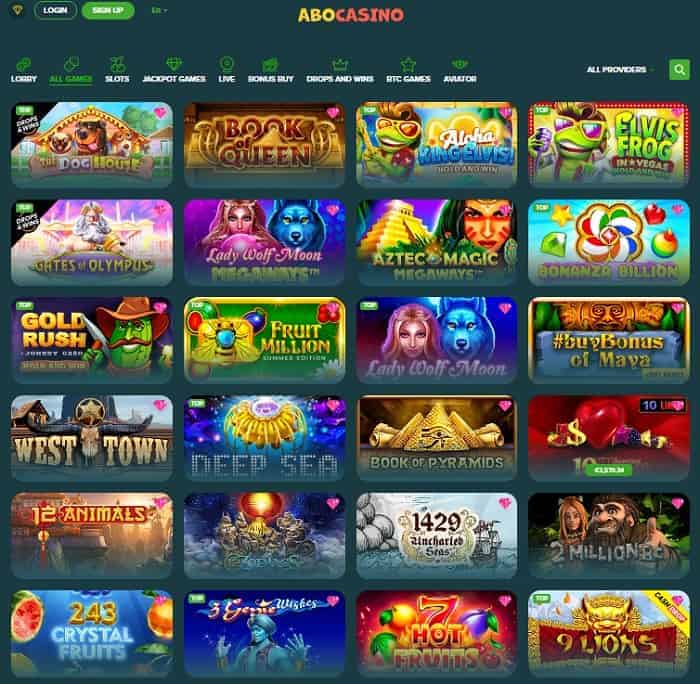Click the Login button
The width and height of the screenshot is (700, 684).
coord(55,10)
